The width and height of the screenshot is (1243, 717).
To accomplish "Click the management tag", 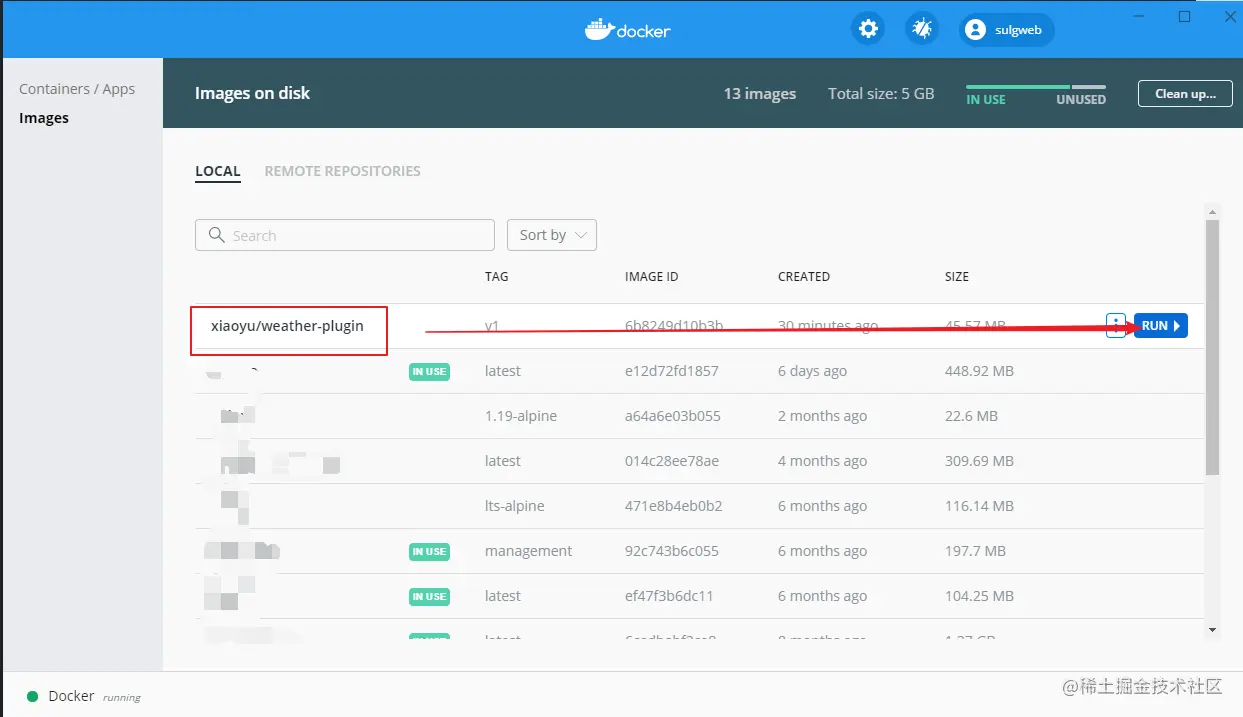I will pos(529,551).
